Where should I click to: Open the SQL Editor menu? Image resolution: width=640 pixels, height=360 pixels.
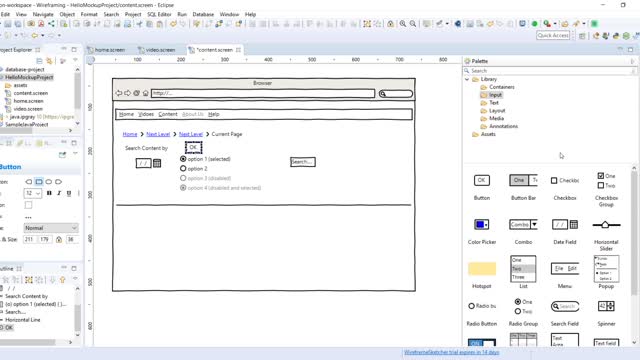[x=159, y=14]
